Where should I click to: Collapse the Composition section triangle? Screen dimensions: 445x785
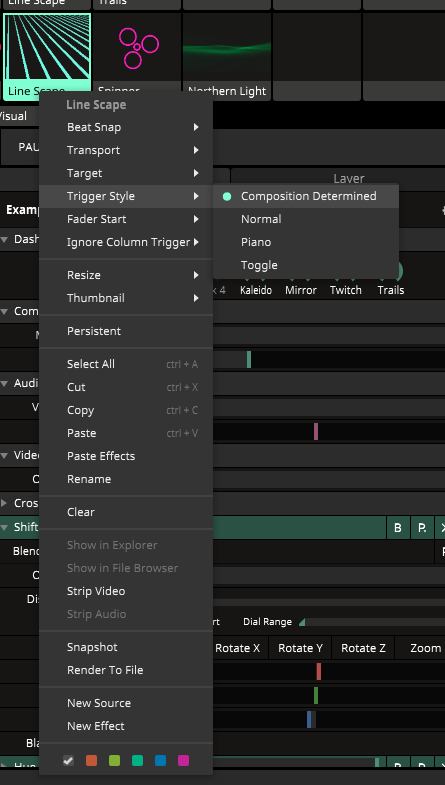pyautogui.click(x=5, y=311)
